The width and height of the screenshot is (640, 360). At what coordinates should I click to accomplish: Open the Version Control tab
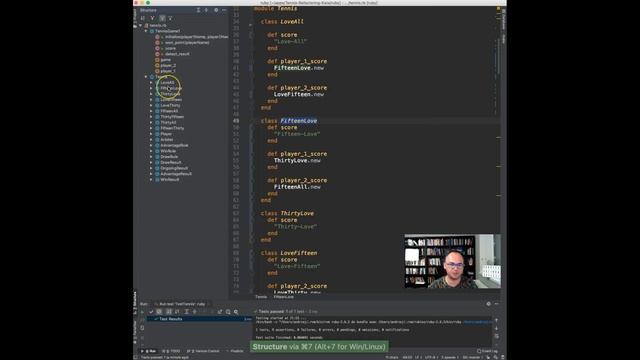coord(203,351)
